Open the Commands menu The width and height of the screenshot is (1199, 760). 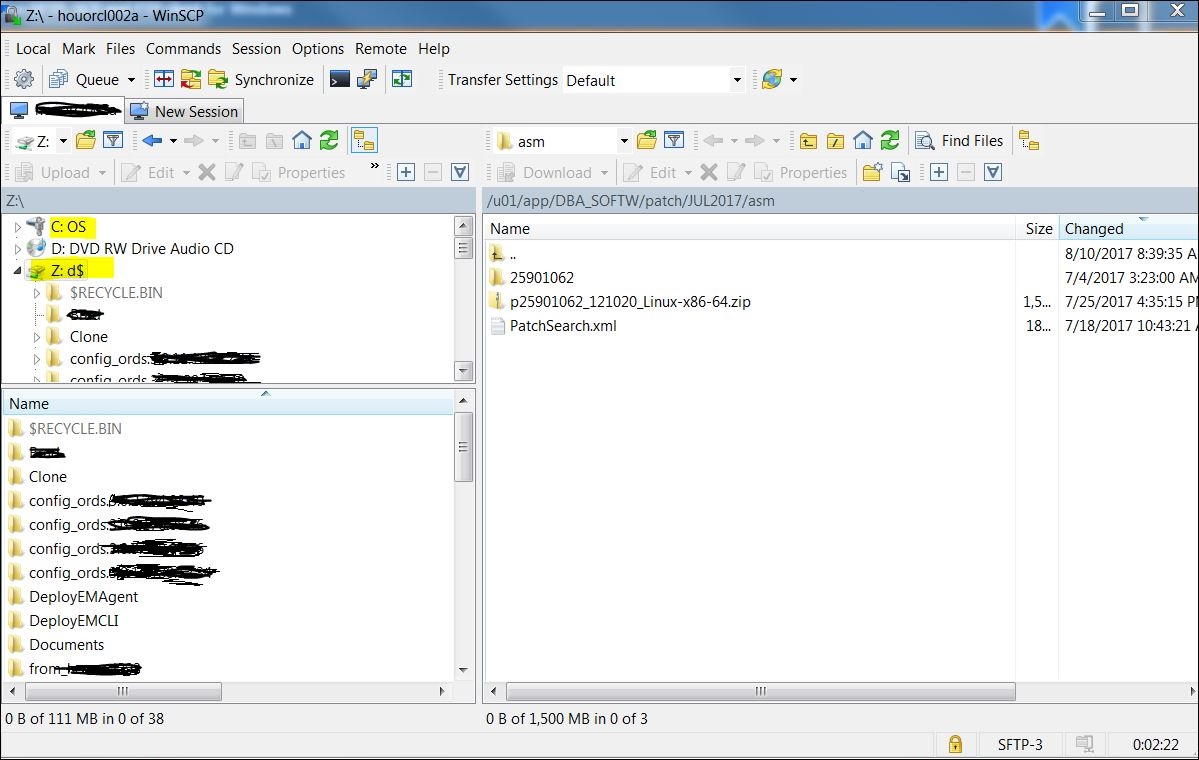pyautogui.click(x=183, y=48)
